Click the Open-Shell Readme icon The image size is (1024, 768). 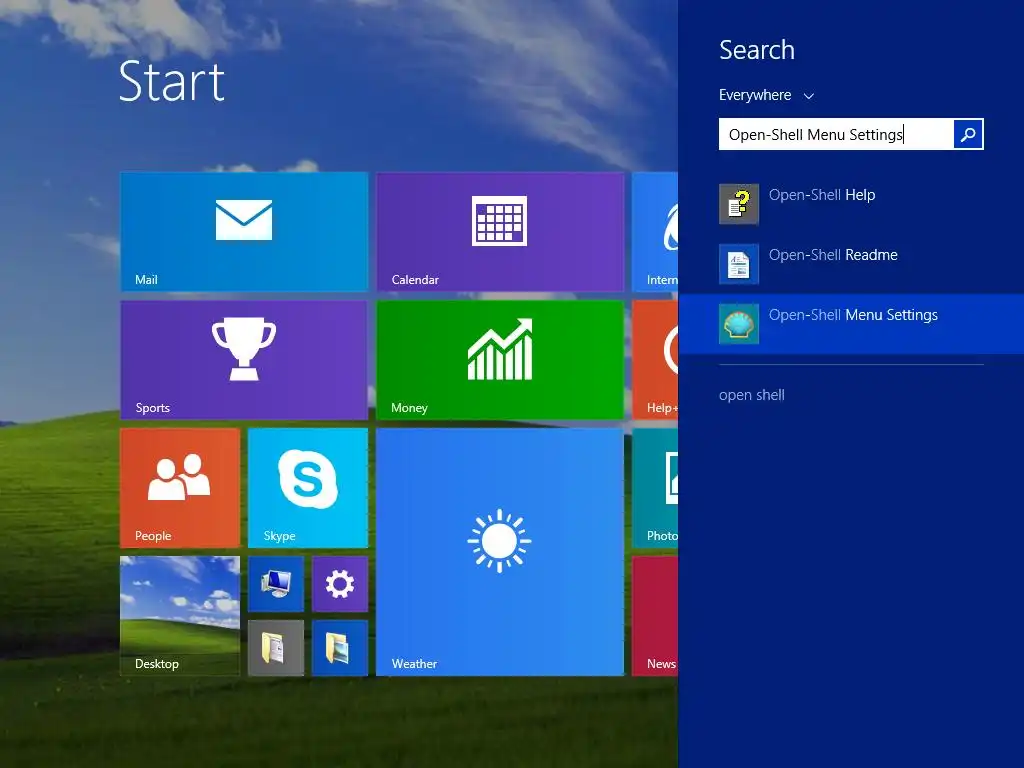coord(739,264)
